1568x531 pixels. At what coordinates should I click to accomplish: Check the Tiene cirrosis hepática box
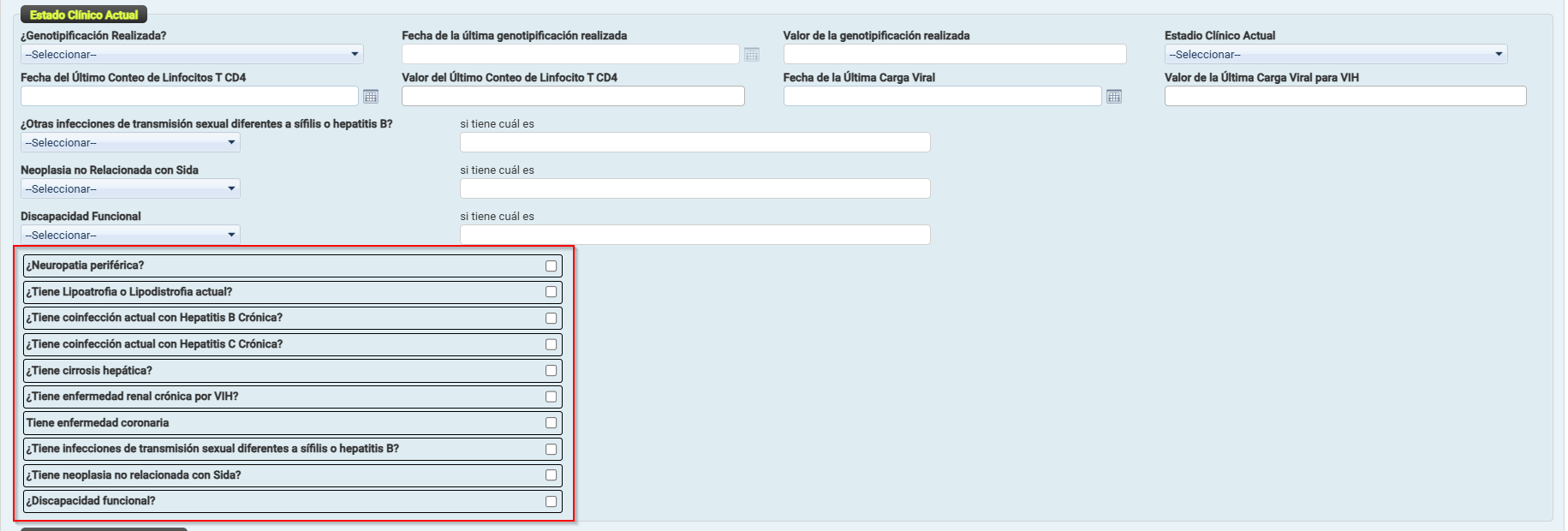[x=551, y=371]
